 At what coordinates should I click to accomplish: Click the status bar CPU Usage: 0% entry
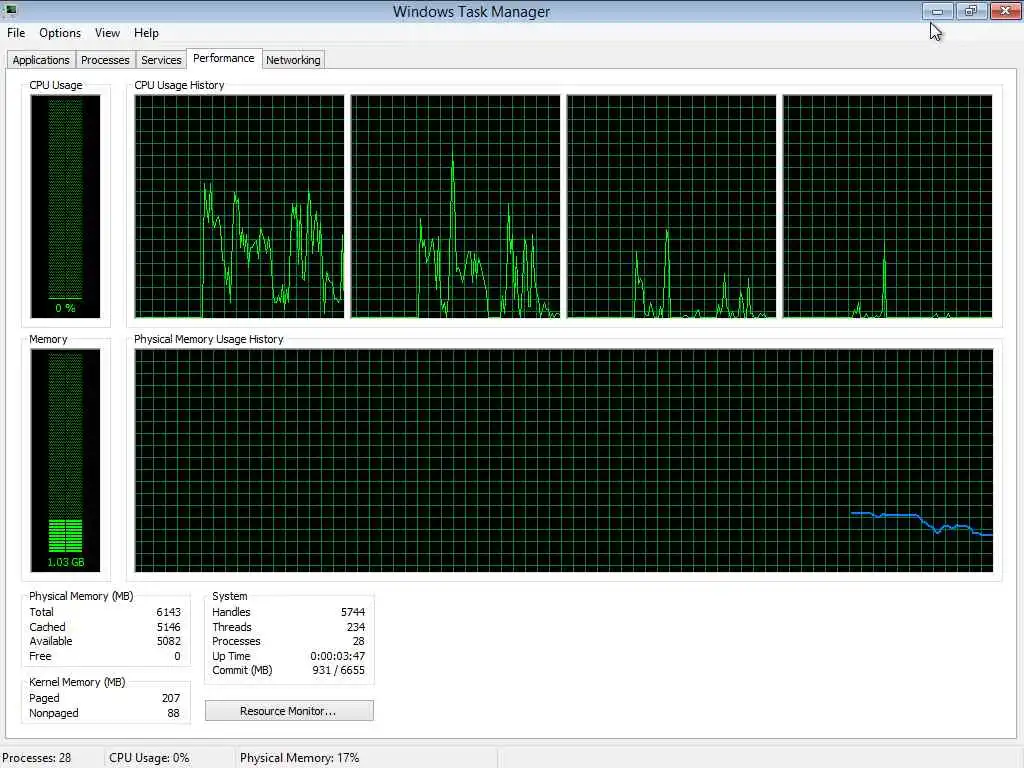click(150, 758)
